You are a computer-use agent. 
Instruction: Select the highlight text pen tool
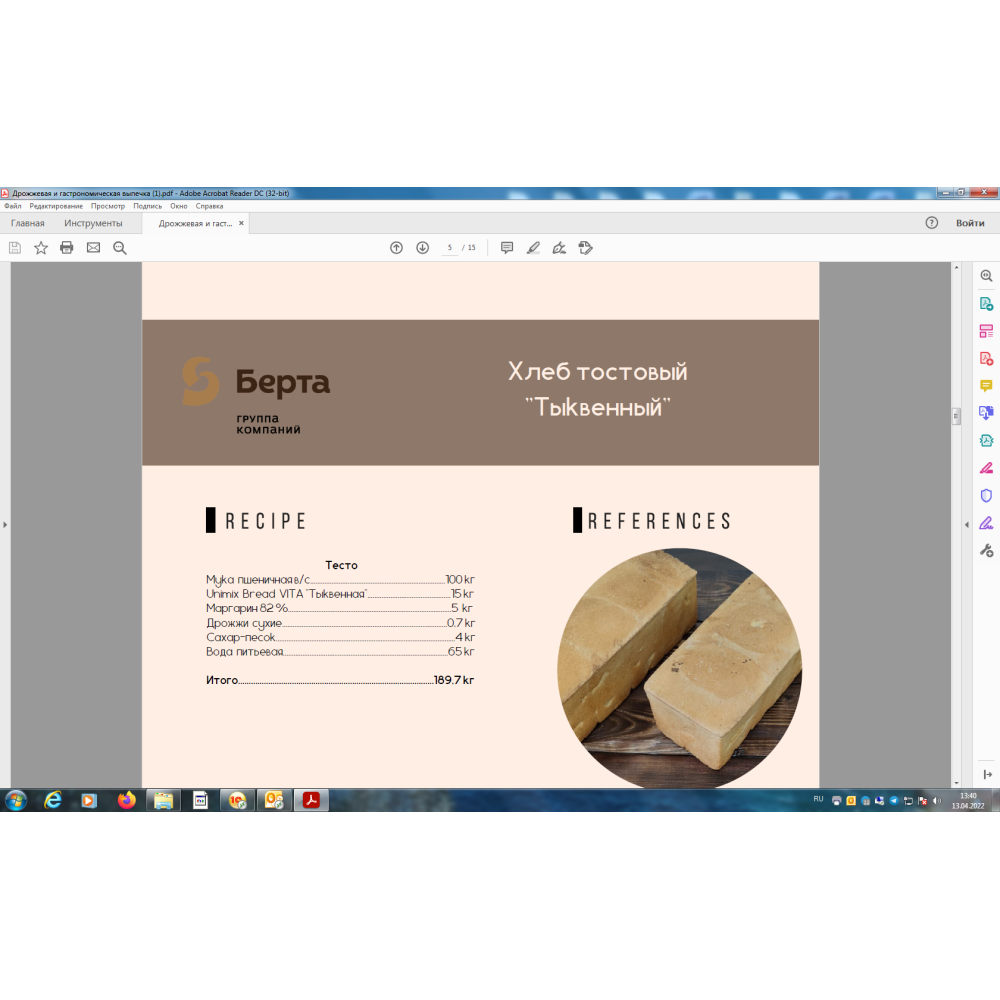tap(533, 248)
